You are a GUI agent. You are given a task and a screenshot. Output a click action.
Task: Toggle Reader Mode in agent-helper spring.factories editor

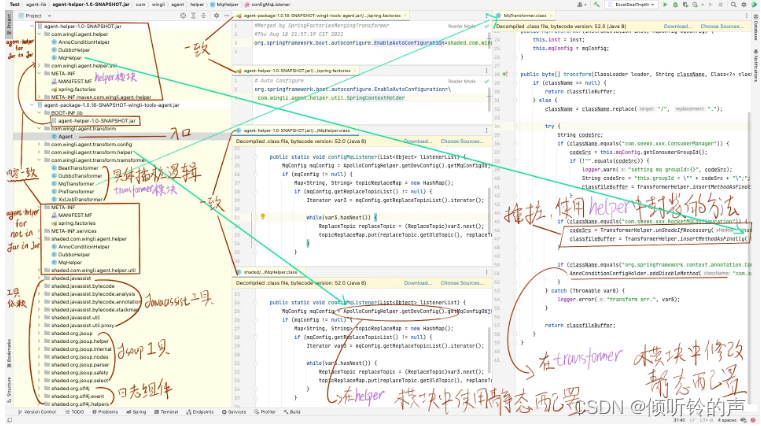(x=462, y=81)
